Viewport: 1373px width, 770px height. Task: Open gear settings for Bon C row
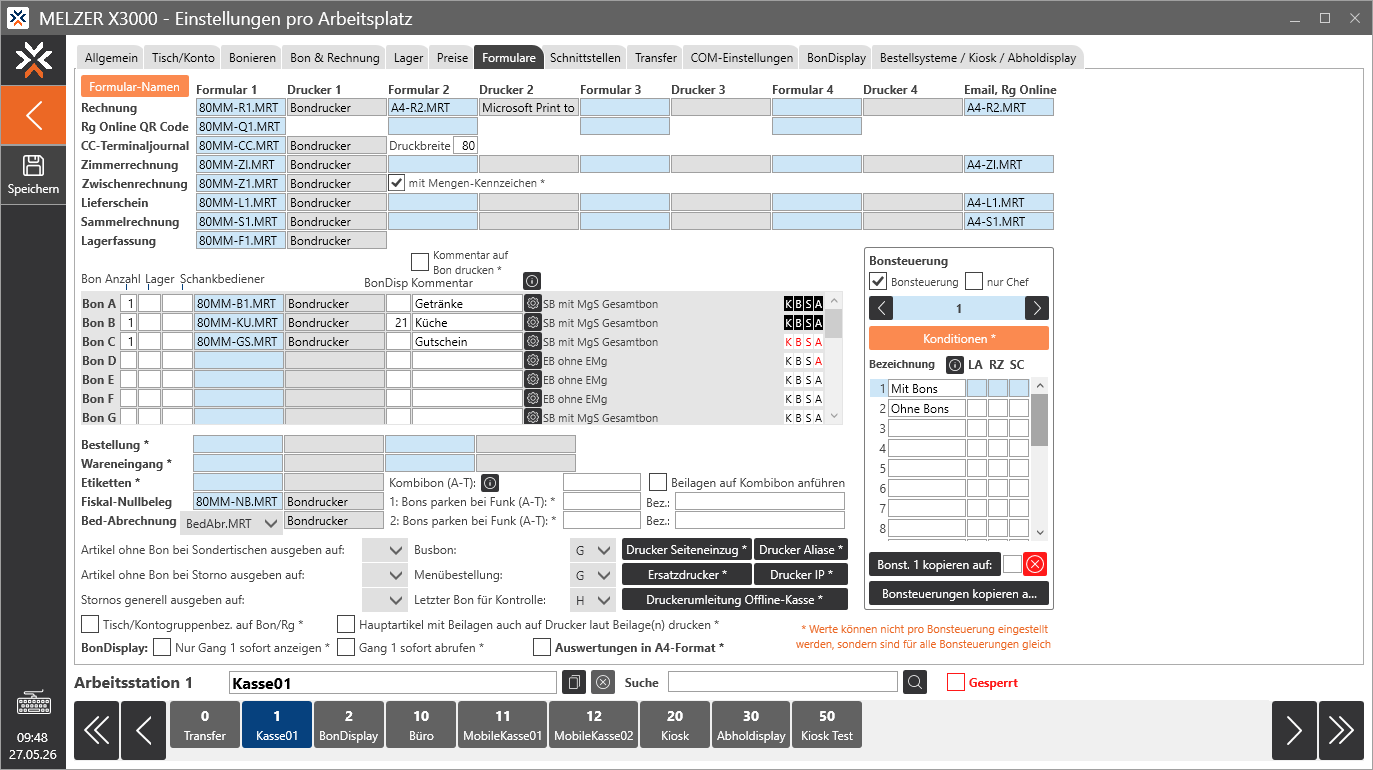tap(532, 341)
